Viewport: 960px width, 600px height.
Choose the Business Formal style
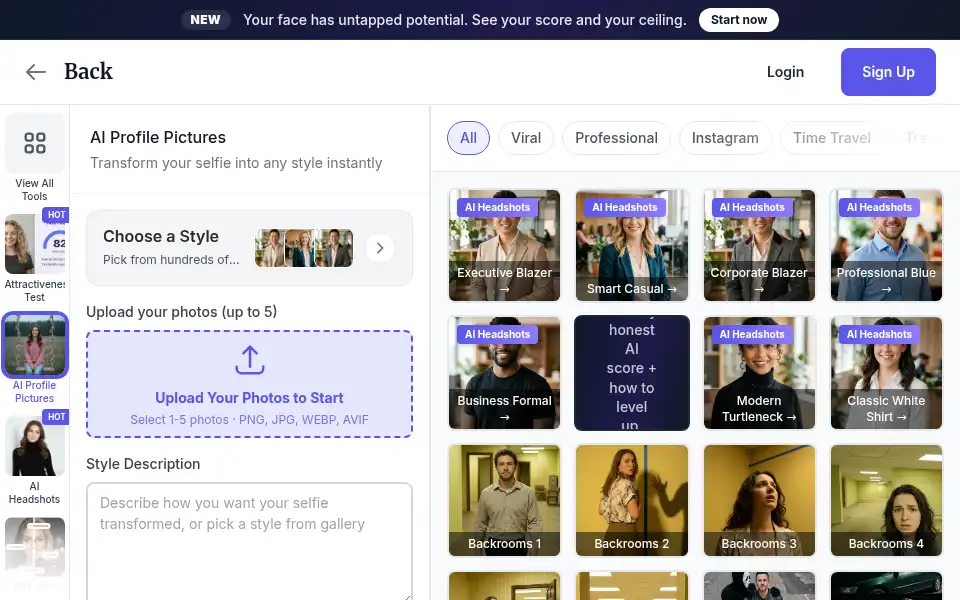coord(504,373)
